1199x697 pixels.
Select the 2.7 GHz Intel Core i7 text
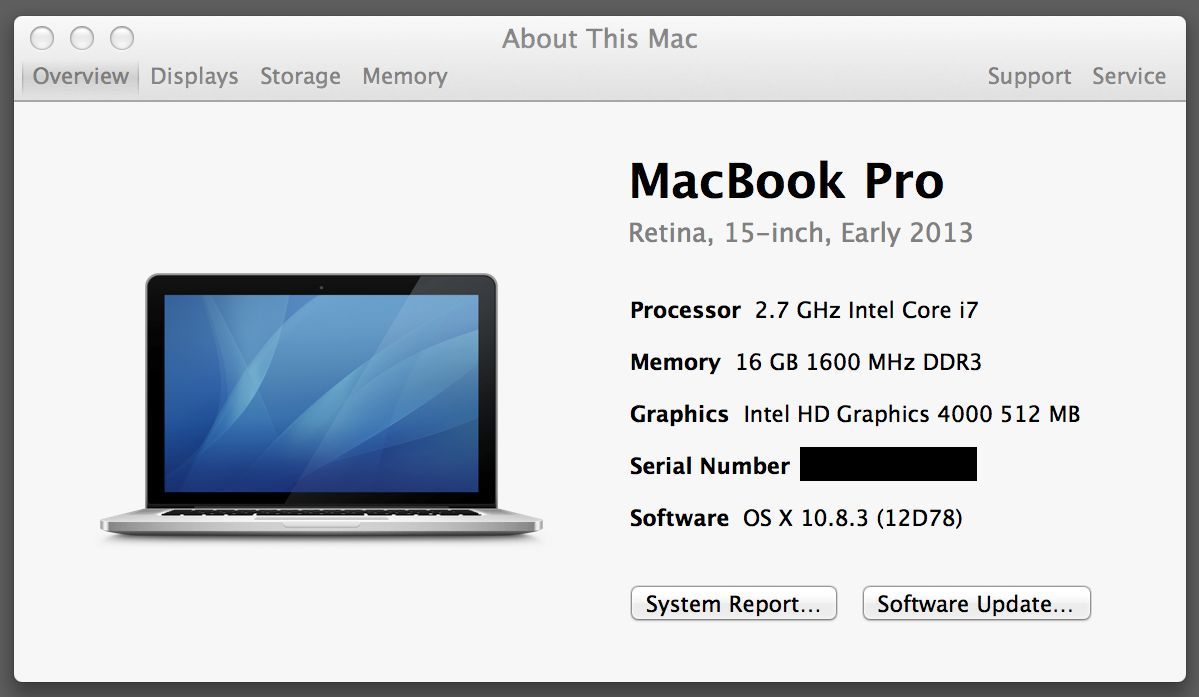(x=866, y=310)
